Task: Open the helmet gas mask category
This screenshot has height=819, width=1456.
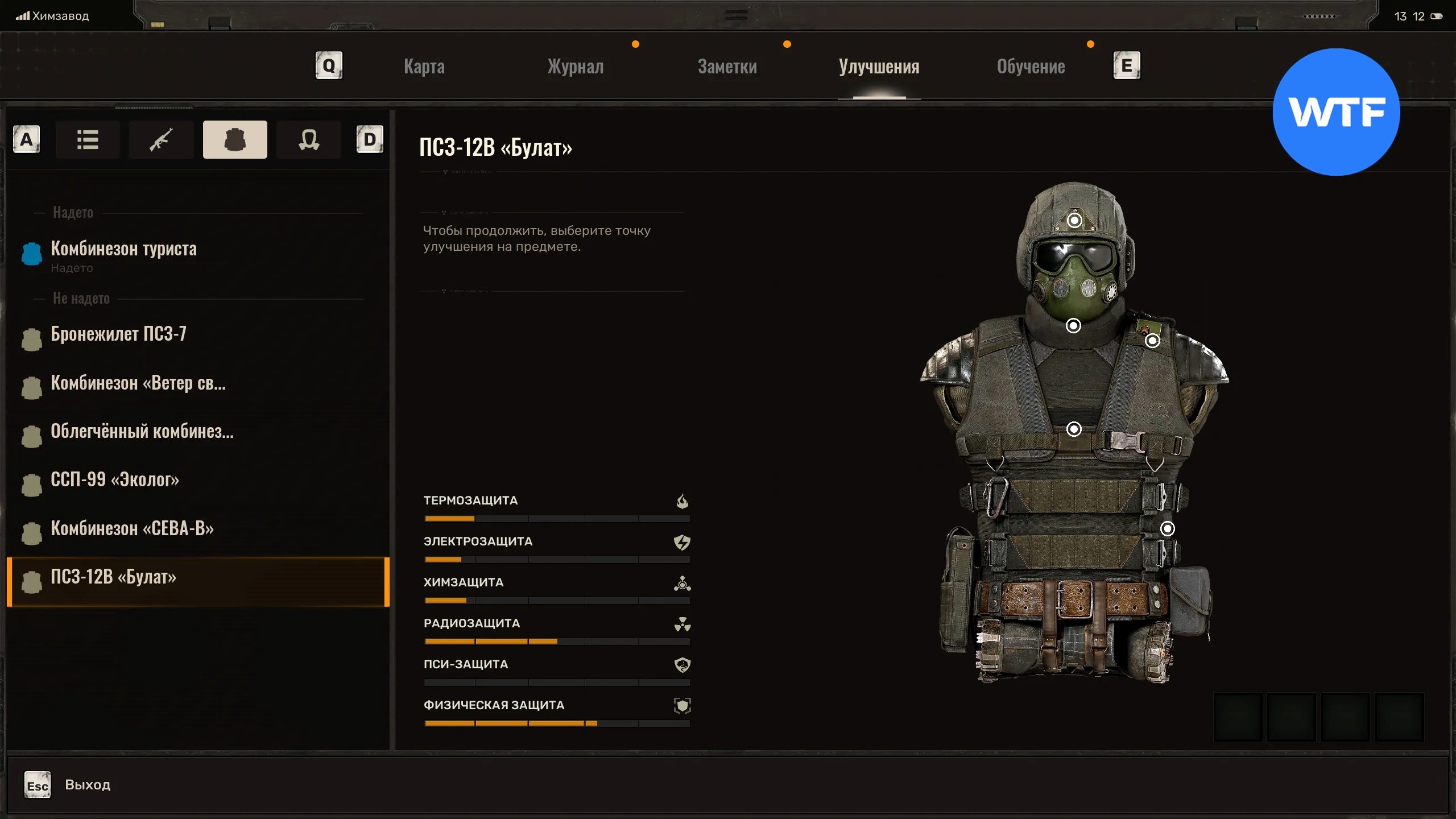Action: (309, 139)
